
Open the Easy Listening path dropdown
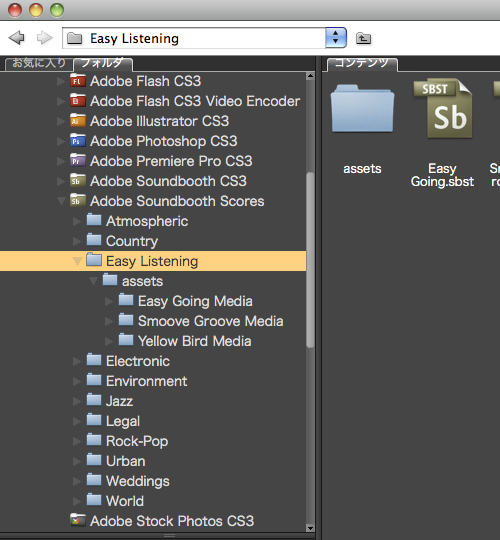tap(336, 38)
